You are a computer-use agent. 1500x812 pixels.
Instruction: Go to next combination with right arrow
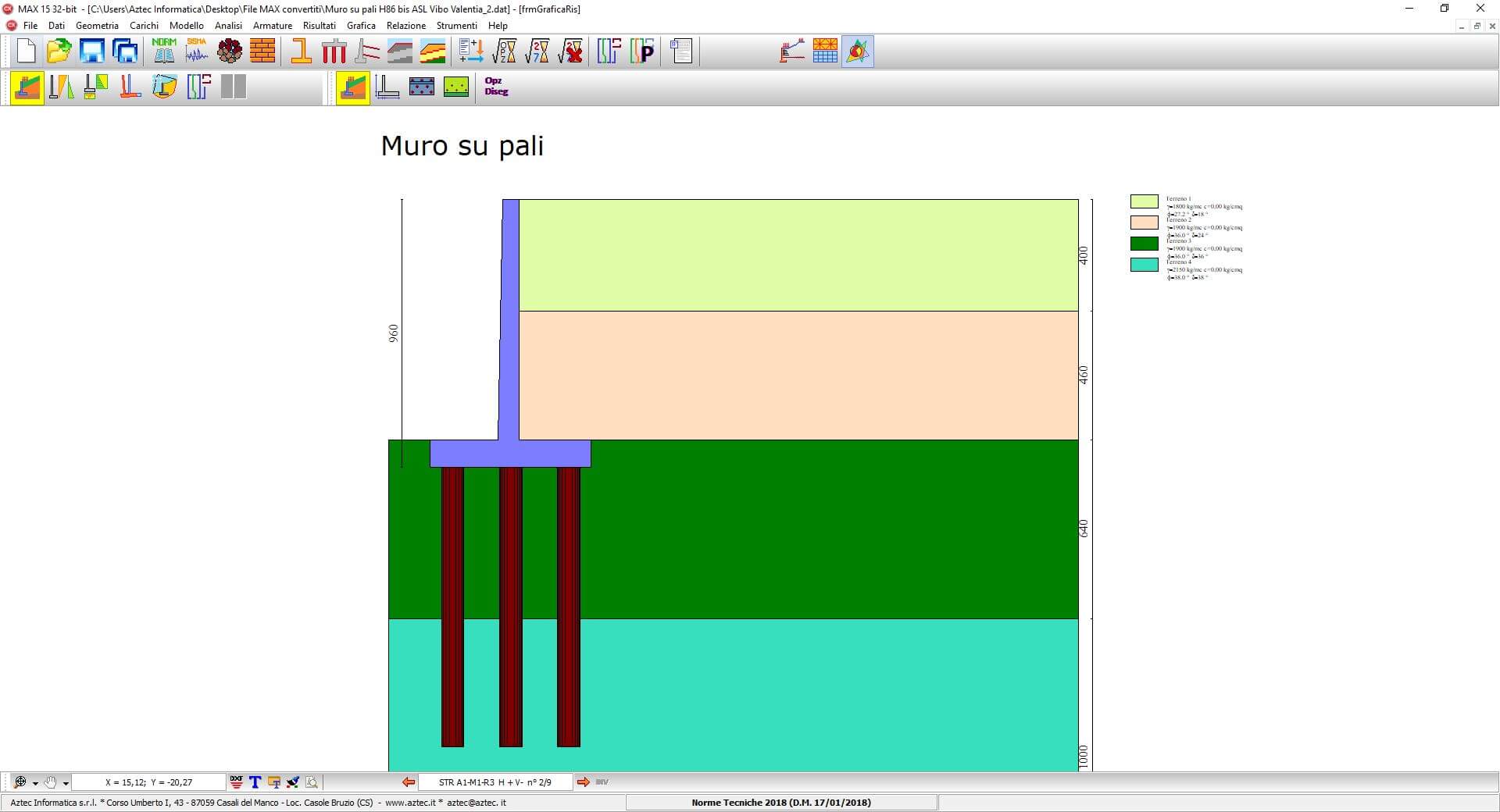[583, 782]
